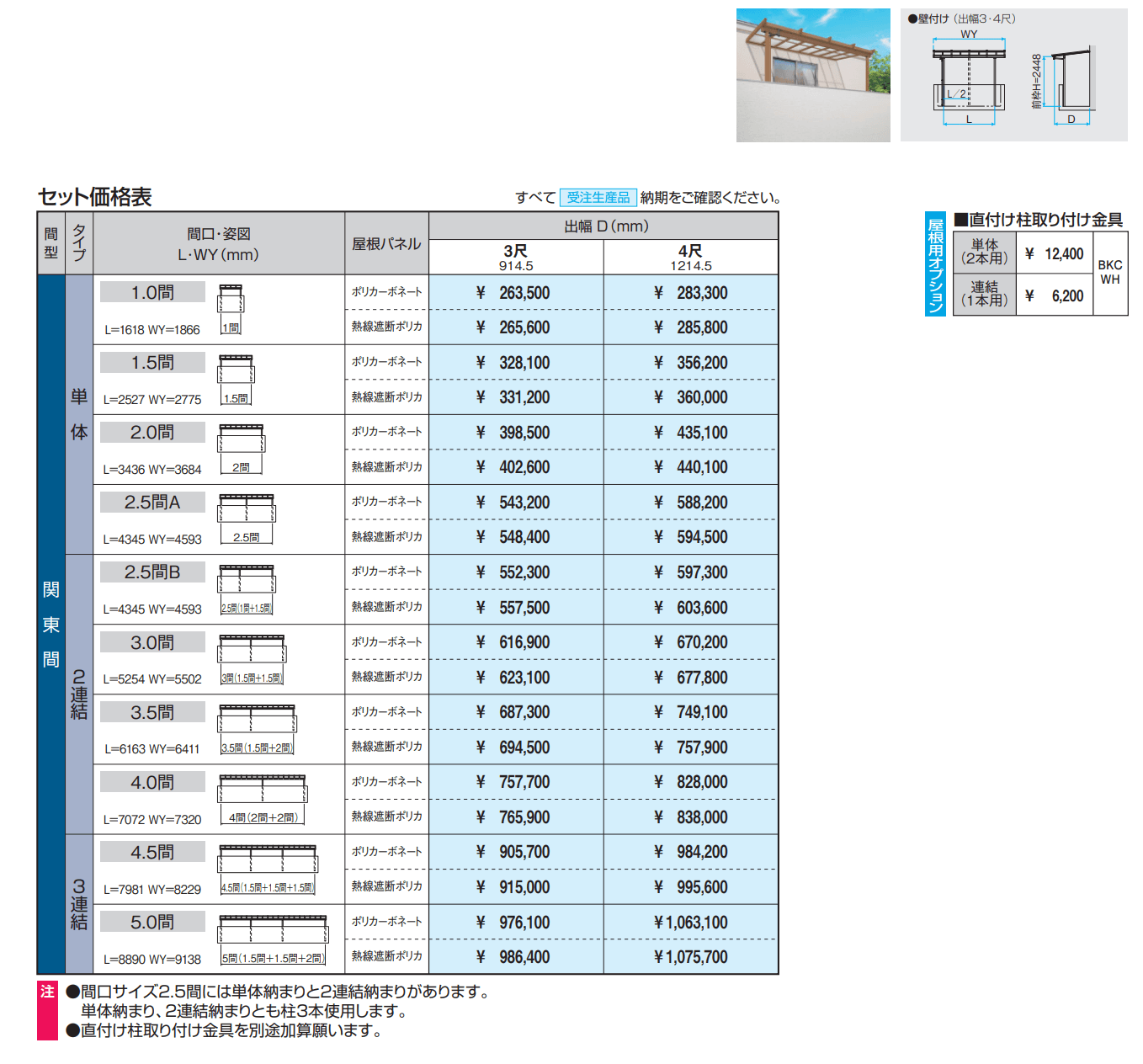Image resolution: width=1143 pixels, height=1064 pixels.
Task: Click the 2.5間B elevation diagram
Action: click(x=248, y=581)
